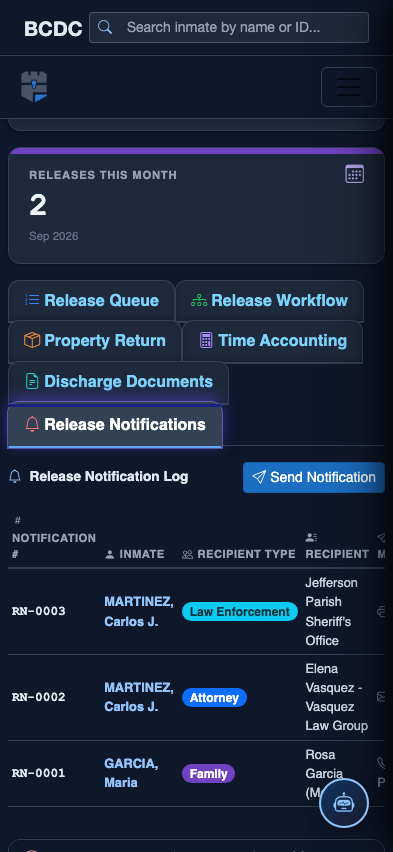Open GARCIA, Maria inmate link
The width and height of the screenshot is (393, 852).
131,773
